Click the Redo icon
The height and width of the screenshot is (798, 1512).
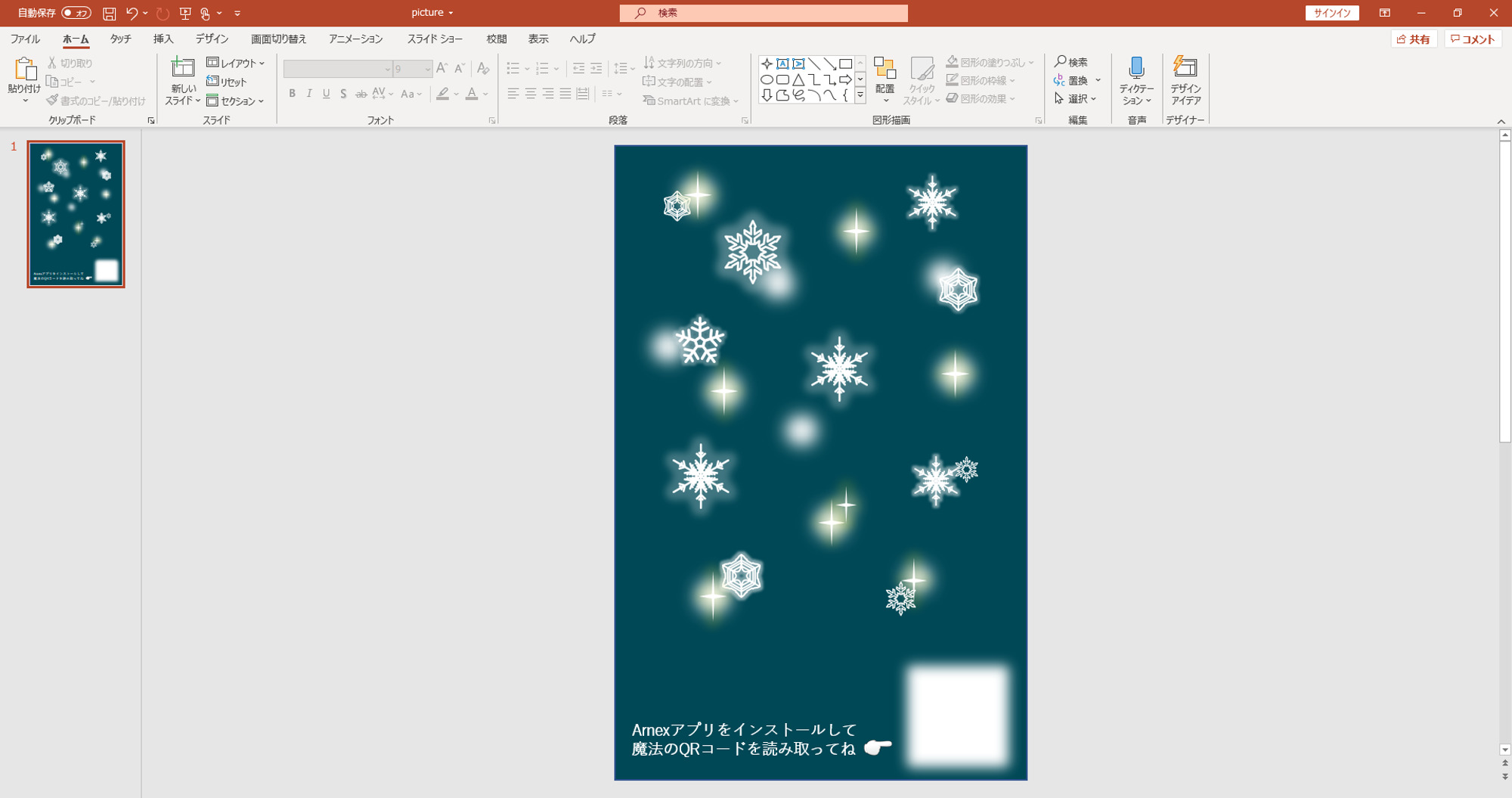pyautogui.click(x=163, y=13)
